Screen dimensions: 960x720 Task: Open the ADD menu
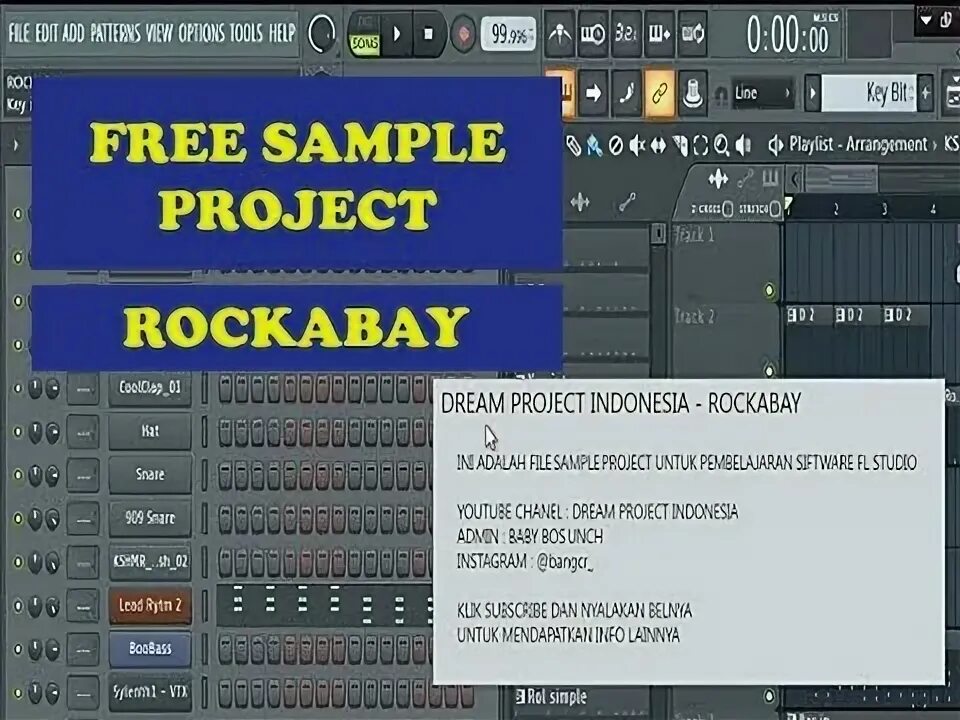pos(73,32)
